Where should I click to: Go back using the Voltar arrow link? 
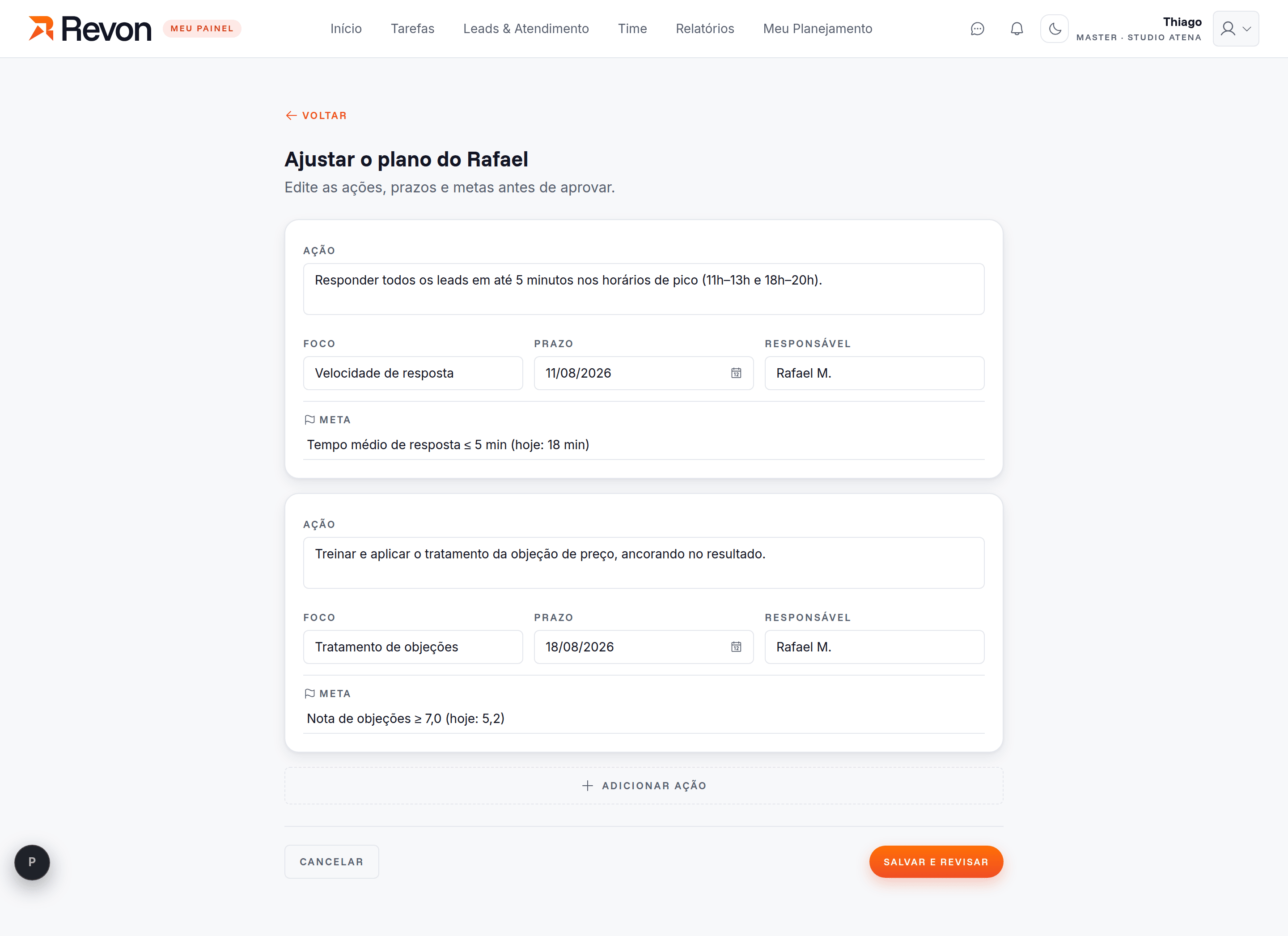click(316, 116)
